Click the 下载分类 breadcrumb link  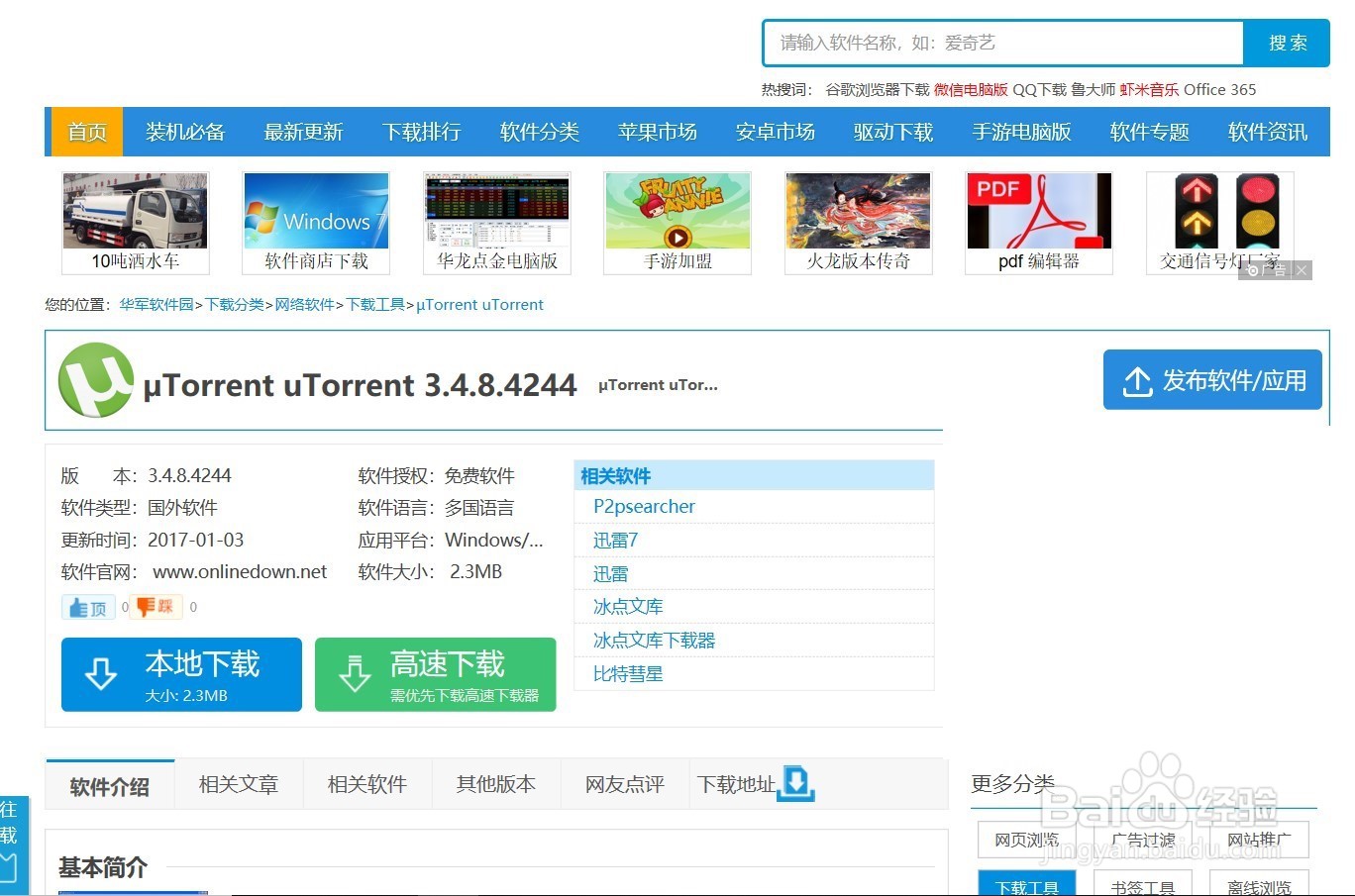tap(234, 305)
